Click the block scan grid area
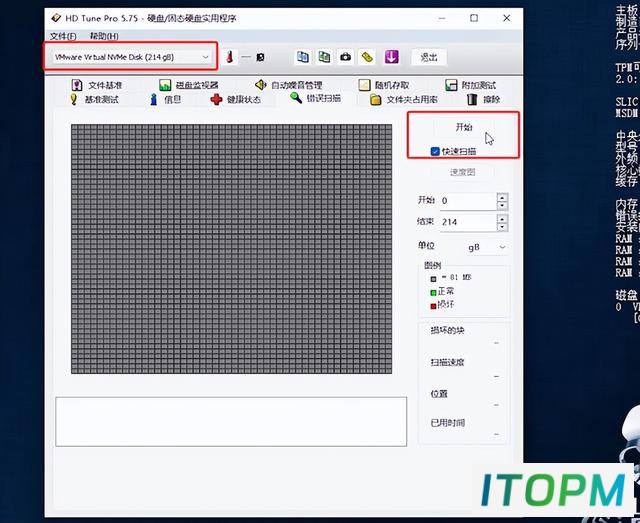640x523 pixels. point(231,249)
